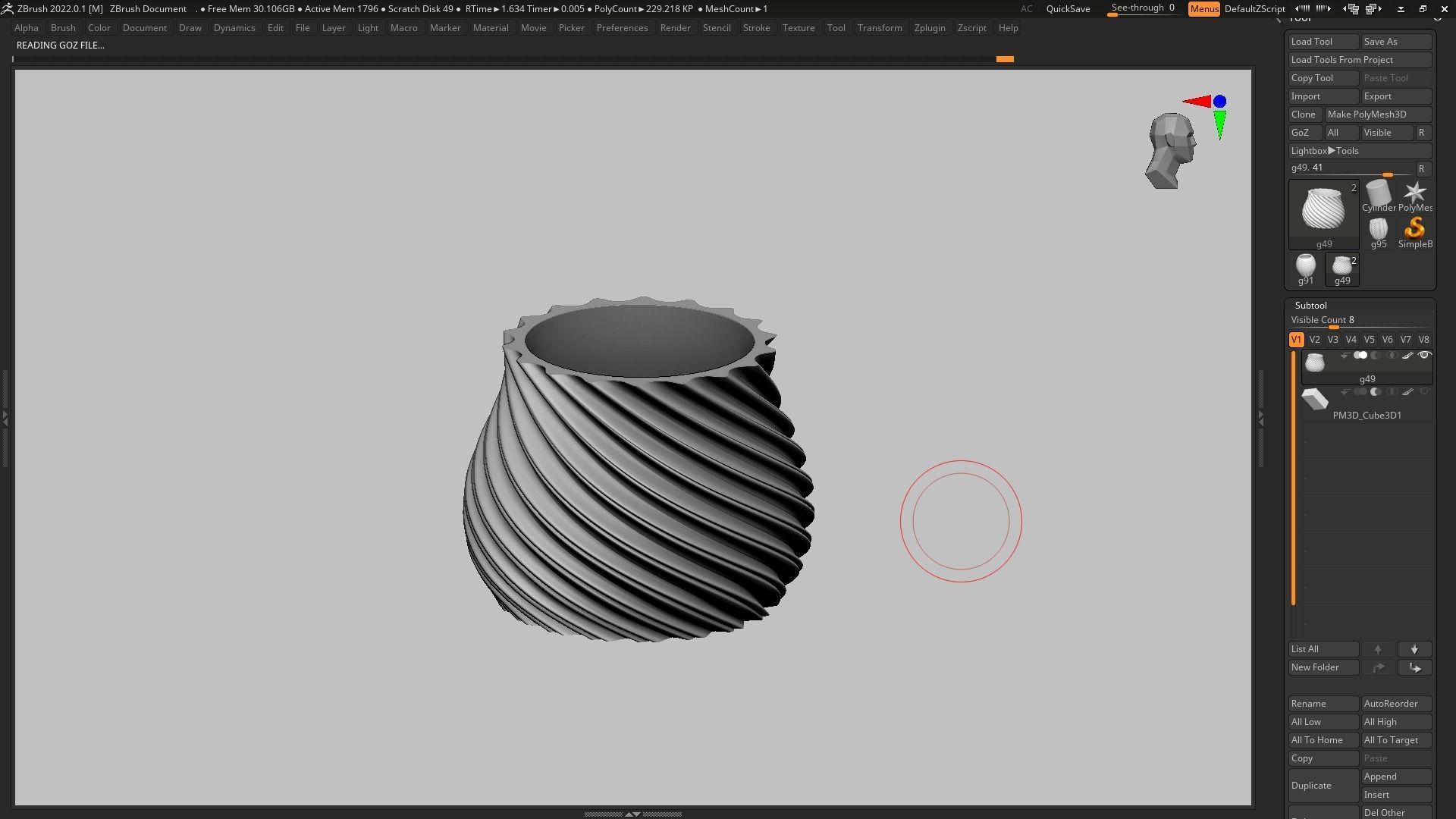Show PM3D_Cube3D1 with its eye icon

(1424, 391)
